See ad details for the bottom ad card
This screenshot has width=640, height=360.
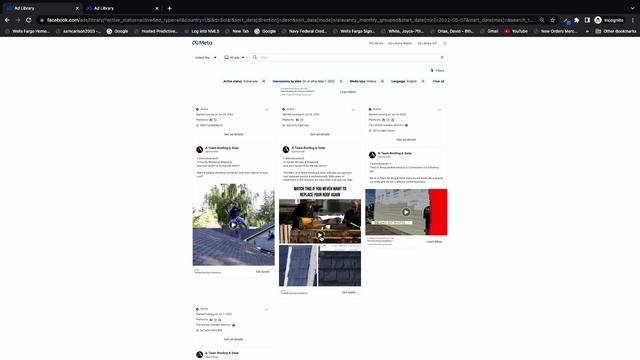point(233,339)
